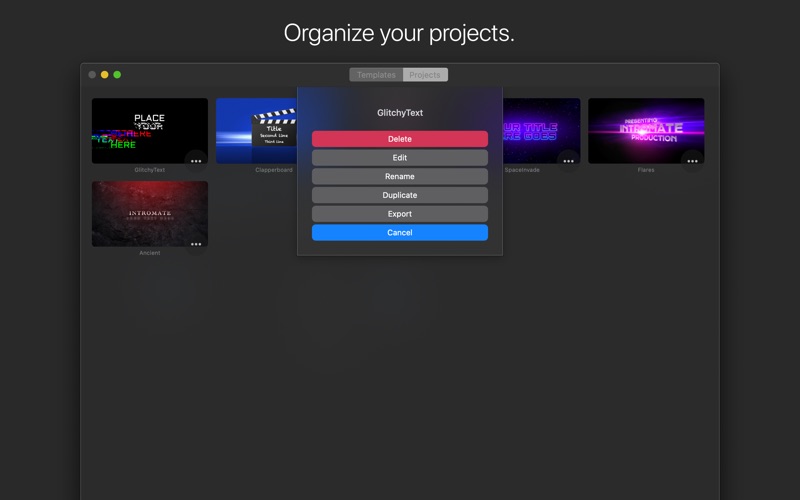Switch to the Projects tab
Screen dimensions: 800x500
[x=425, y=74]
